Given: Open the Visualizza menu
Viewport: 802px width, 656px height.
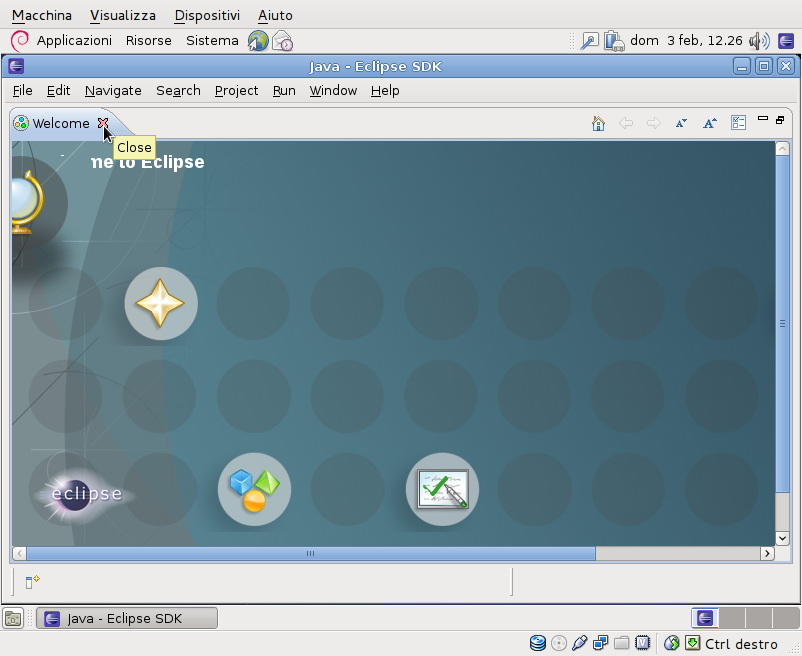Looking at the screenshot, I should coord(123,15).
